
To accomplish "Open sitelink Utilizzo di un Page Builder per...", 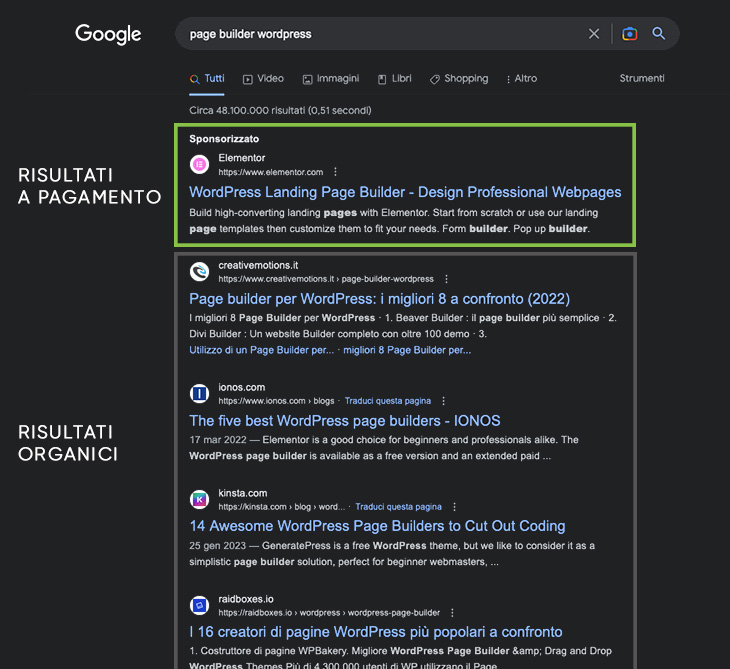I will pos(261,350).
